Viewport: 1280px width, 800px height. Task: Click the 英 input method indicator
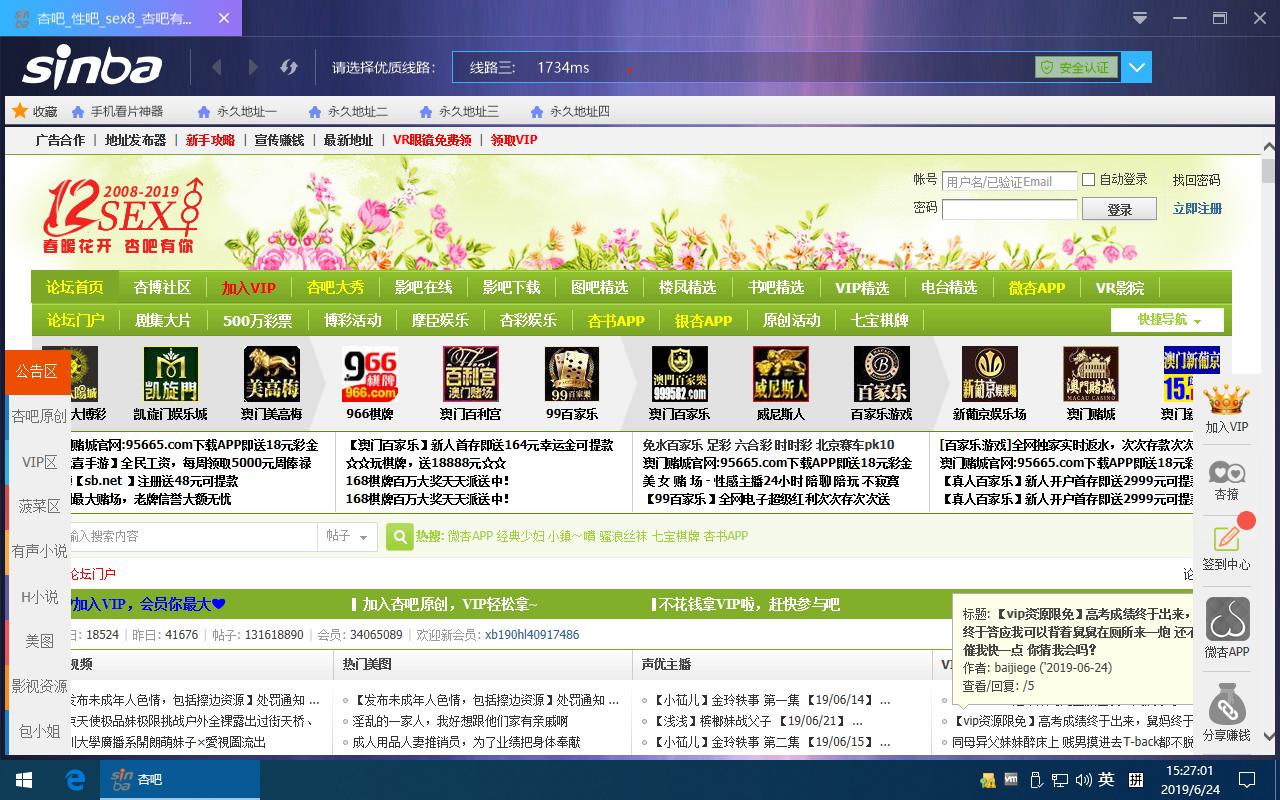[1106, 780]
